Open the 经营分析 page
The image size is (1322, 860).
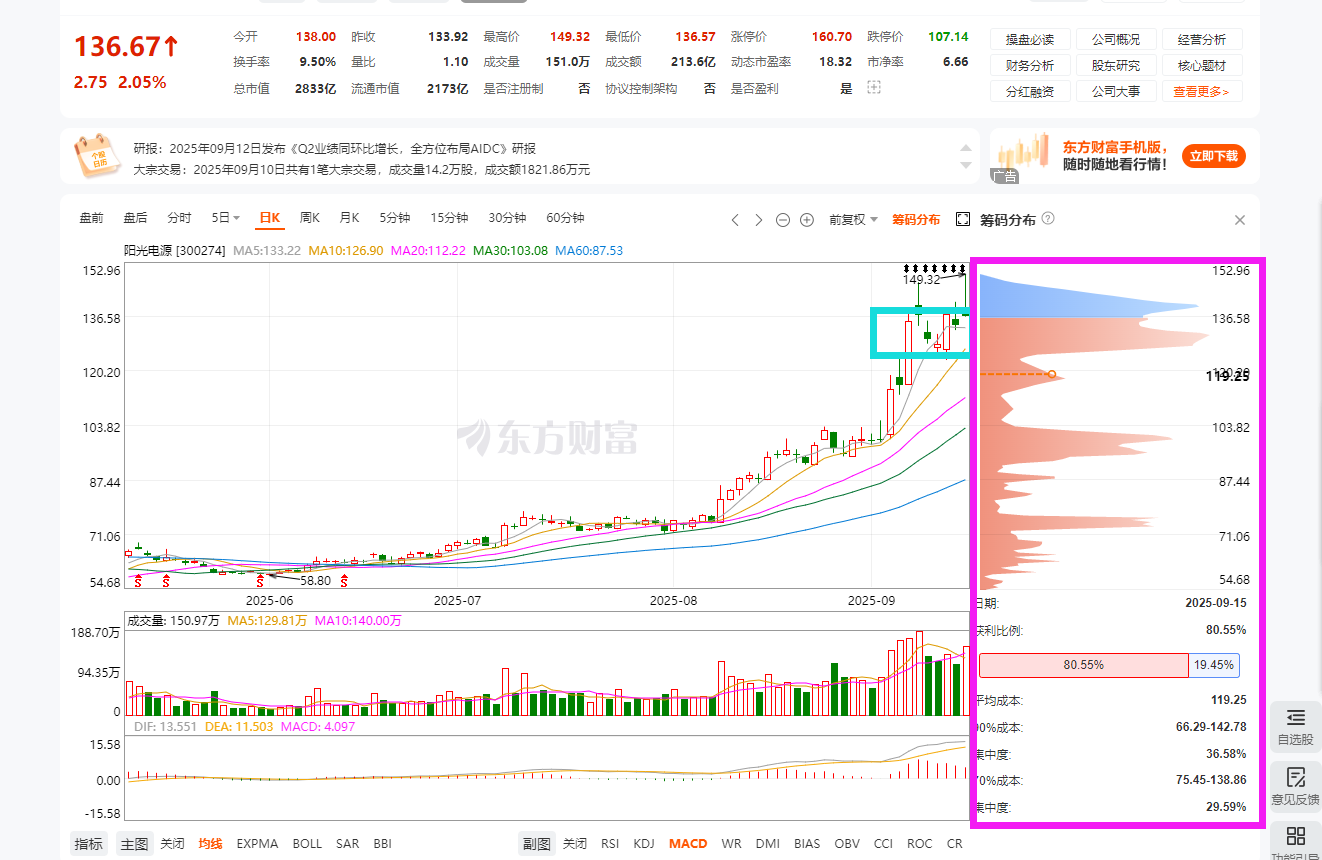(x=1202, y=40)
